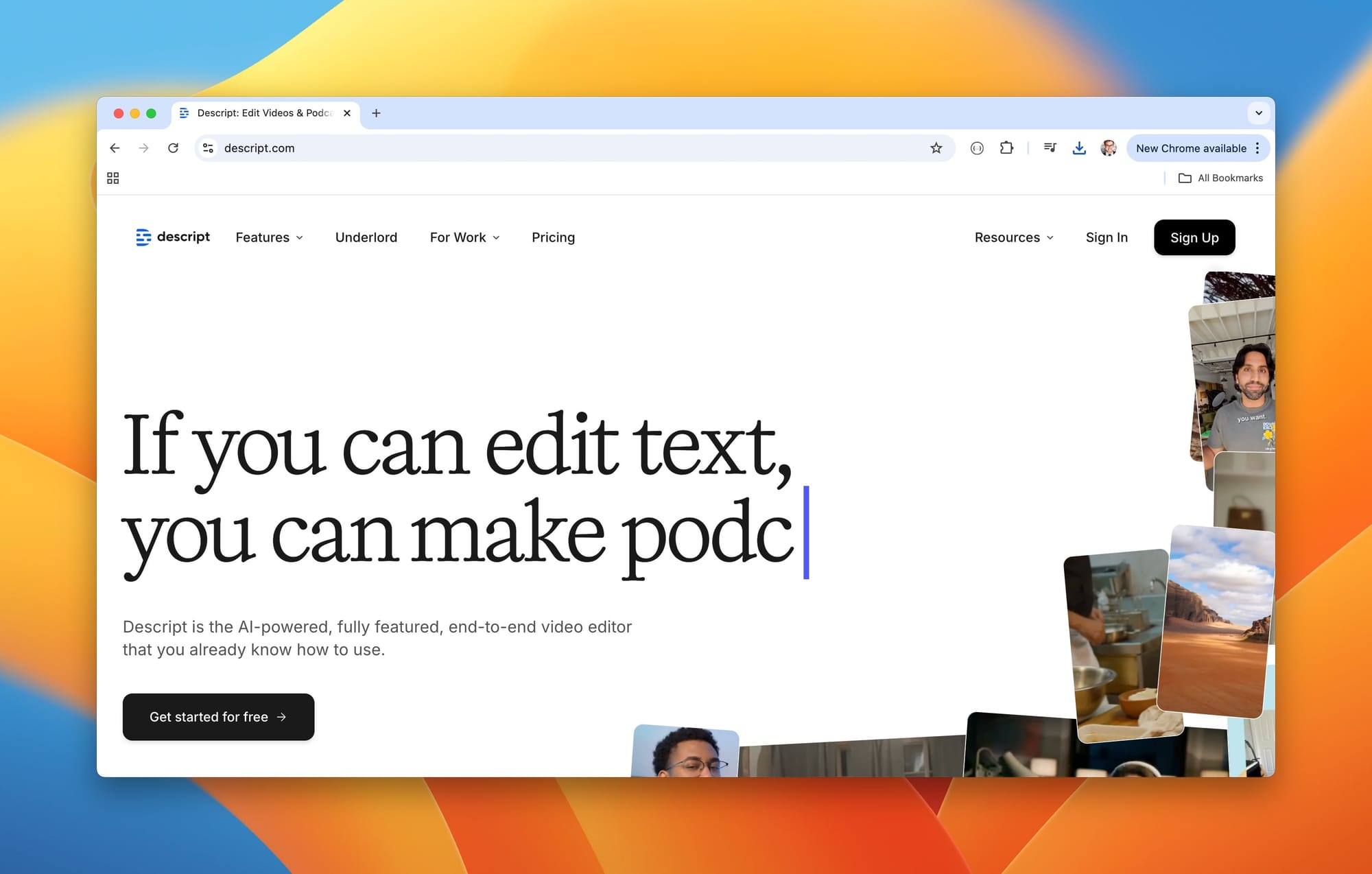Open the Chrome profile avatar
This screenshot has height=874, width=1372.
[1108, 148]
